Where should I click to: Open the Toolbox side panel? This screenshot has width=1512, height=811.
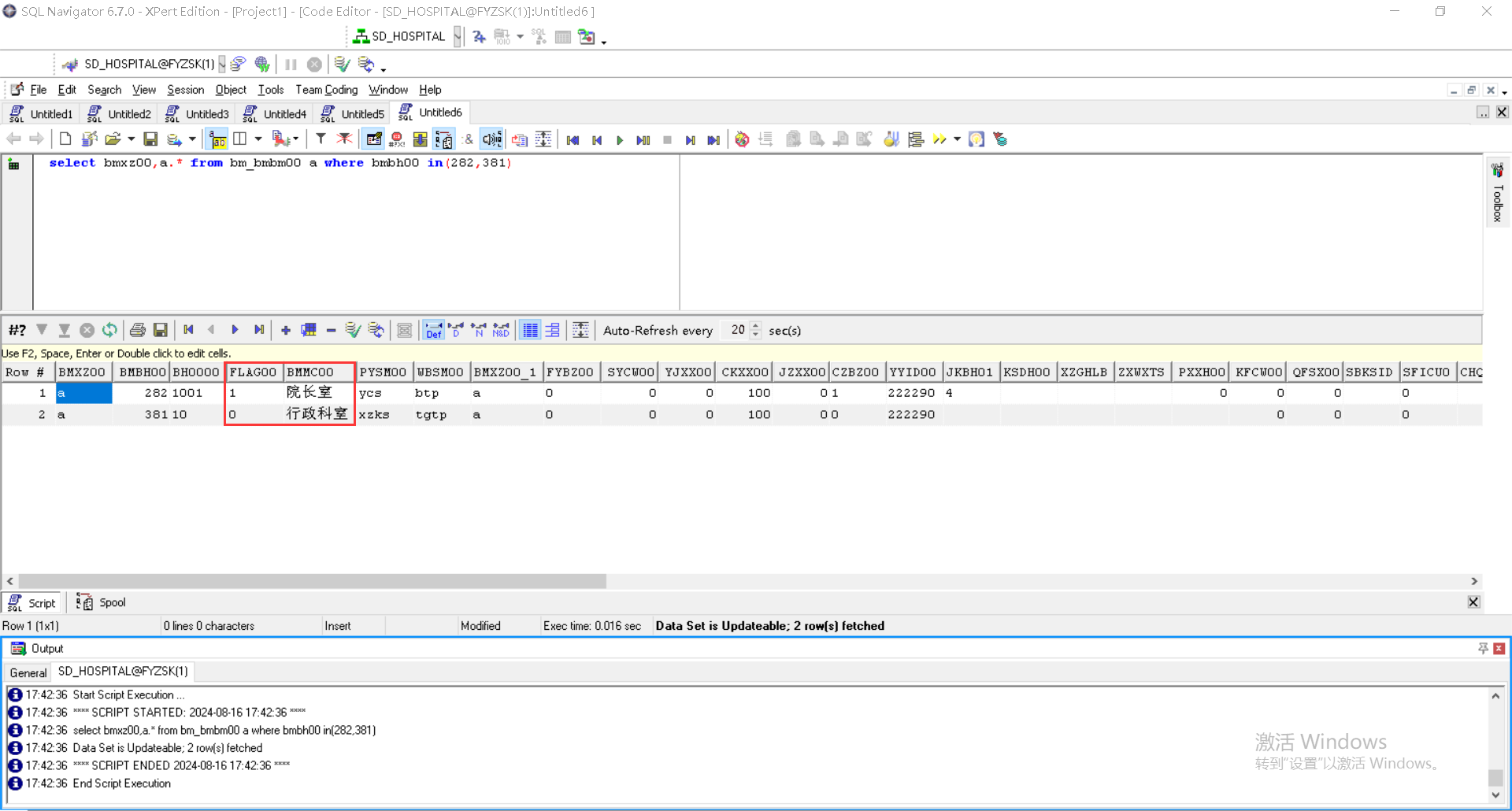pyautogui.click(x=1497, y=191)
